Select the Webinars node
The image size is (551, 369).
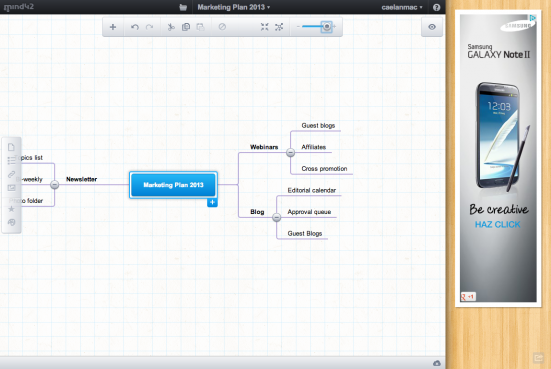click(264, 147)
